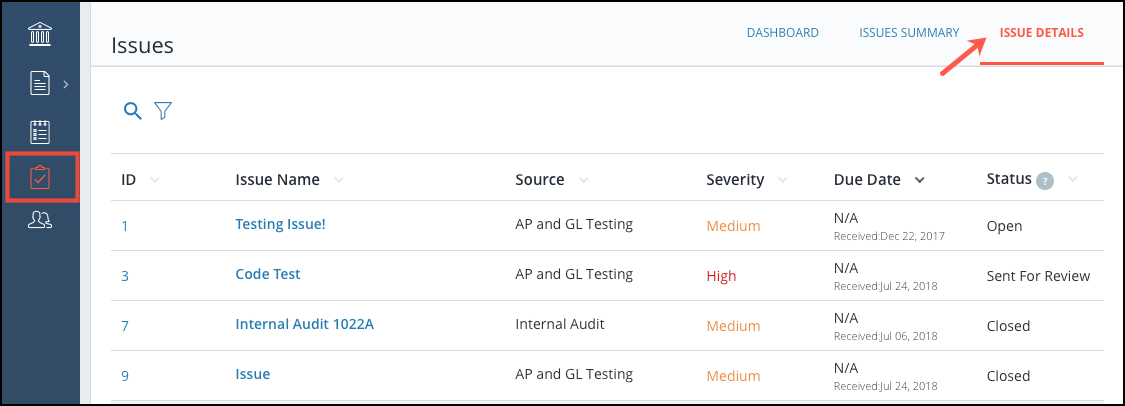
Task: Open the Severity column dropdown arrow
Action: [x=783, y=180]
